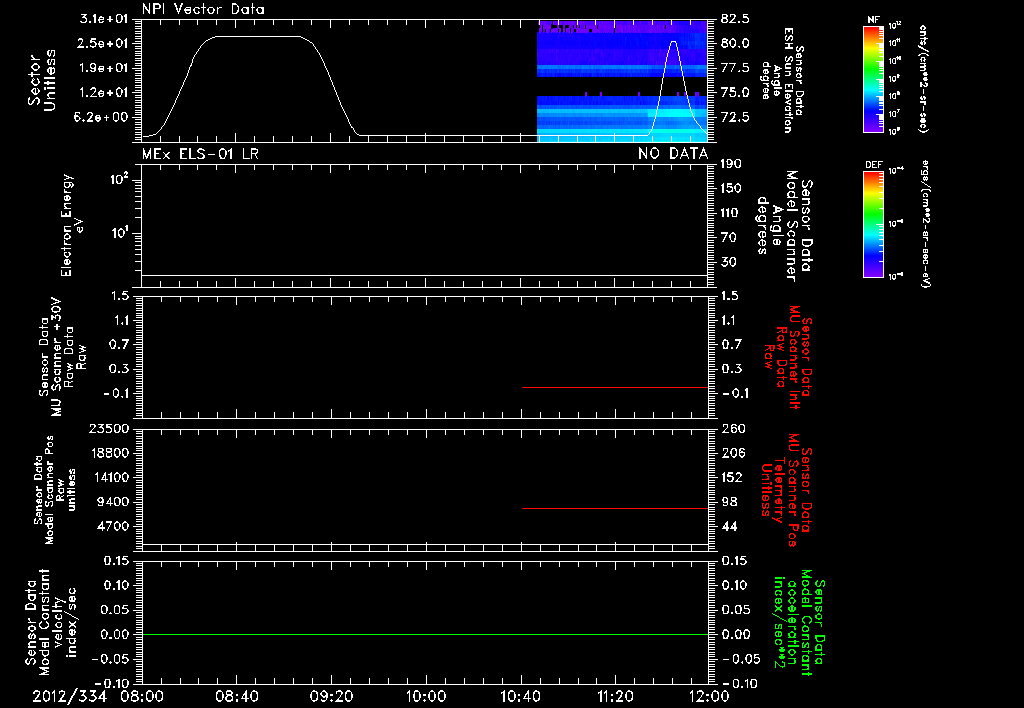
Task: Click the red line in Scanner Pos panel
Action: click(615, 508)
